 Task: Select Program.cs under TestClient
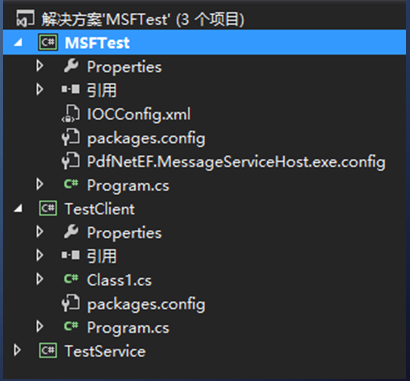click(x=128, y=328)
